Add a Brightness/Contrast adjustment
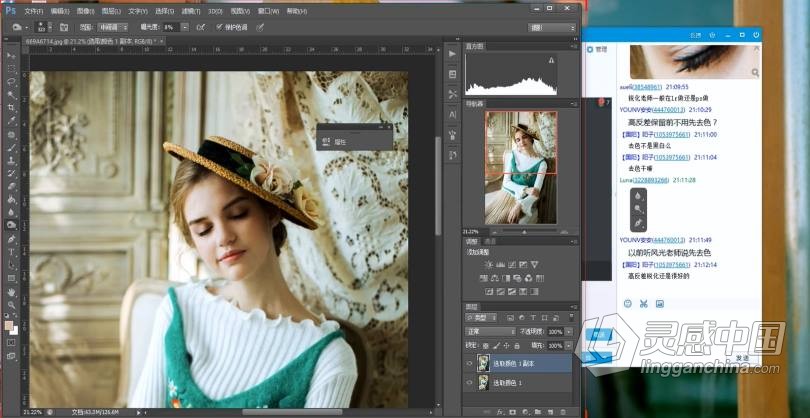The height and width of the screenshot is (418, 810). point(489,265)
